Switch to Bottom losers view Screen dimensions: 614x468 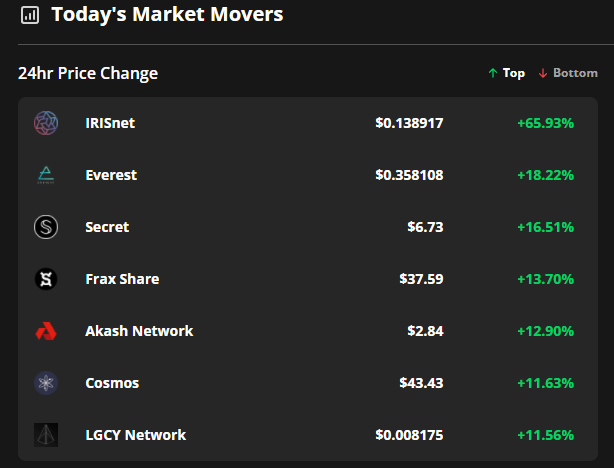coord(575,73)
